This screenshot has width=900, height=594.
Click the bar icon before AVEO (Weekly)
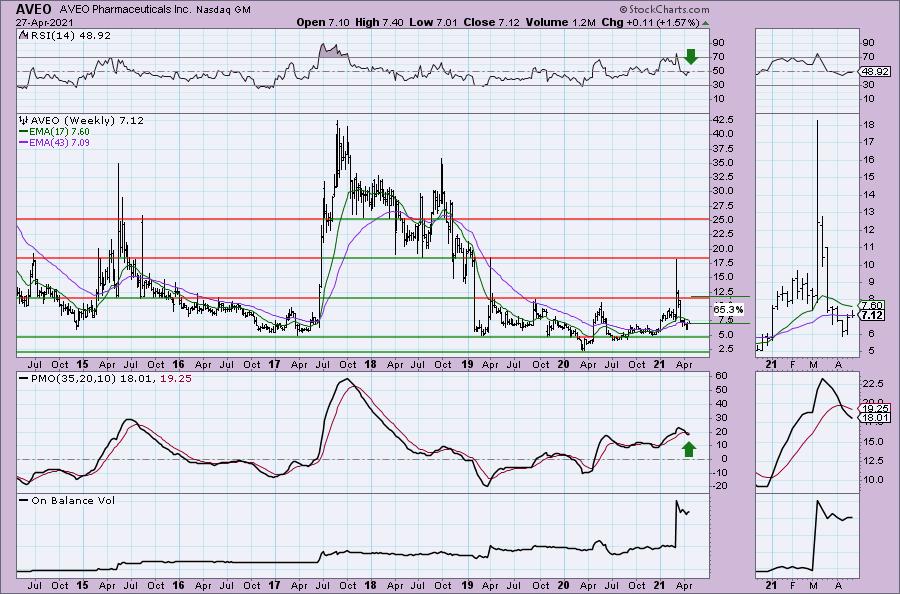23,121
